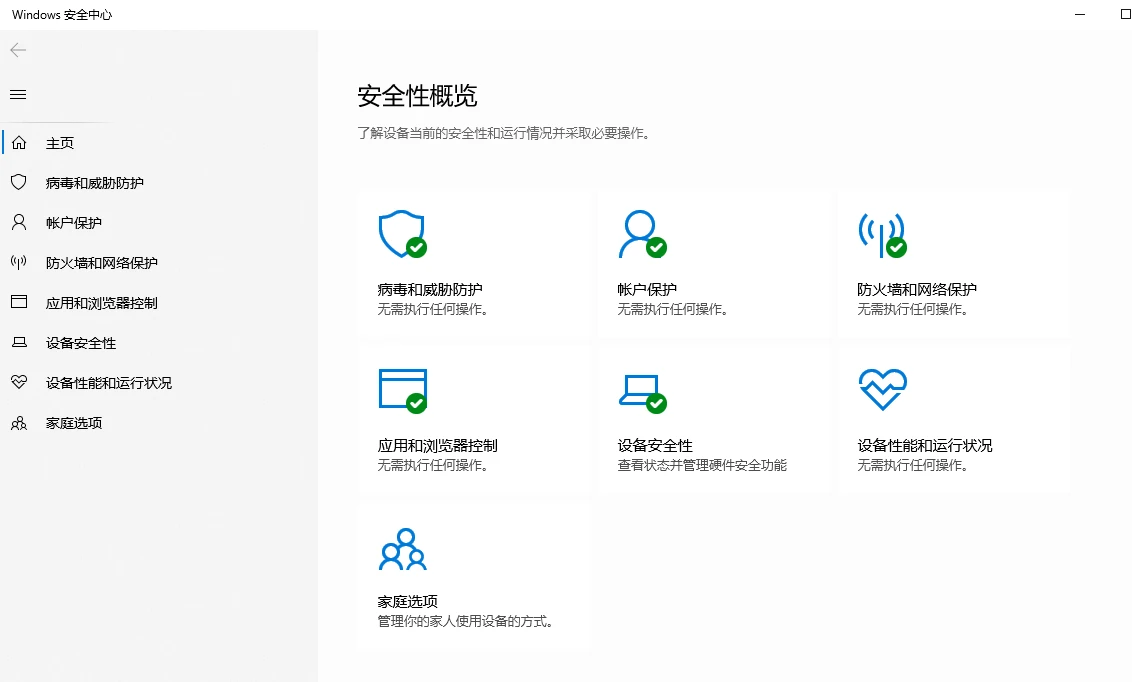Open the 病毒和威胁防护 card title
This screenshot has width=1132, height=682.
coord(430,289)
